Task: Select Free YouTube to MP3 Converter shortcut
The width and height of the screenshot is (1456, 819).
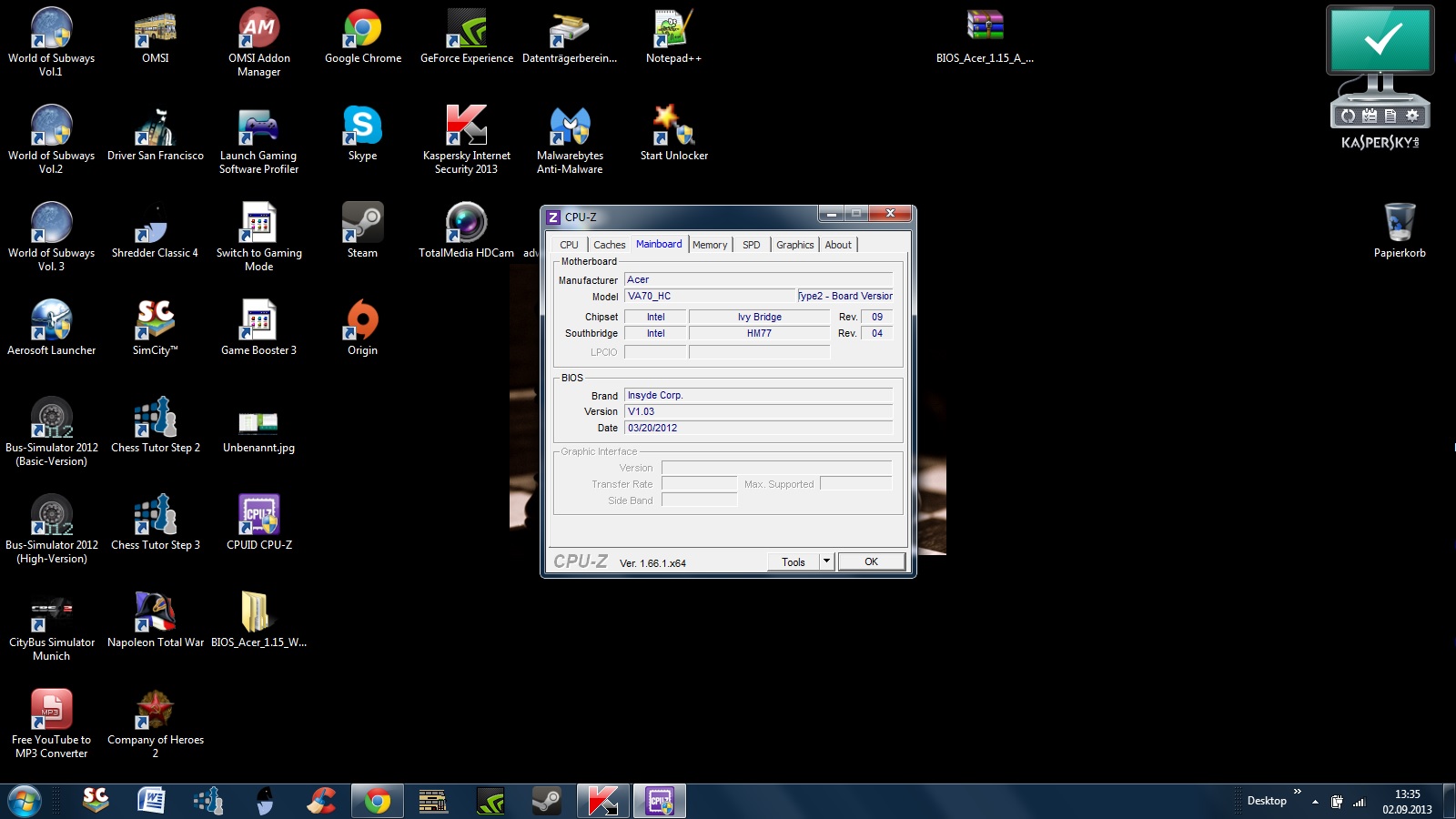Action: [52, 723]
